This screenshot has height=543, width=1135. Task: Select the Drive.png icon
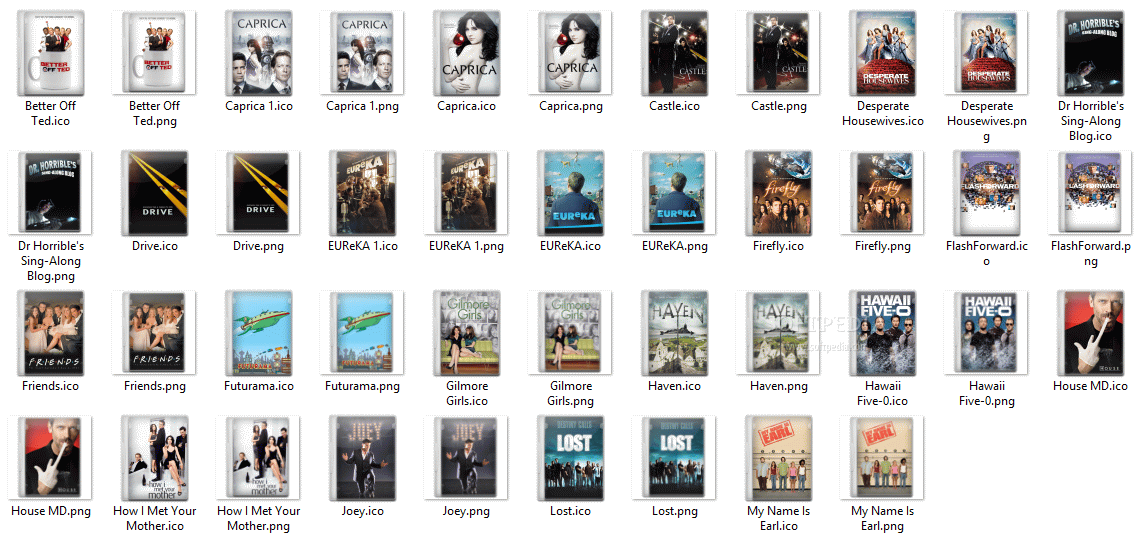click(258, 193)
